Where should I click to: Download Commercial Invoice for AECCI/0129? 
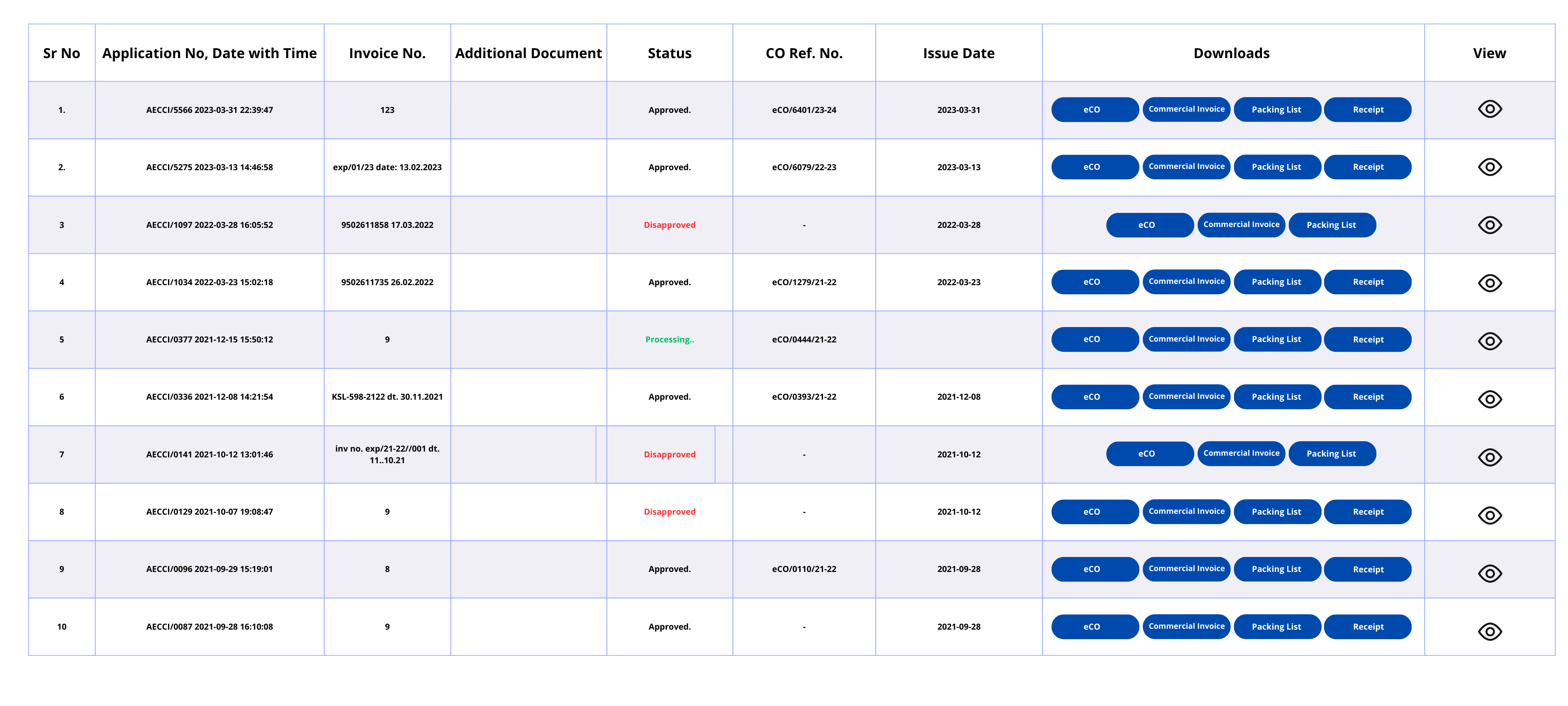click(x=1186, y=511)
